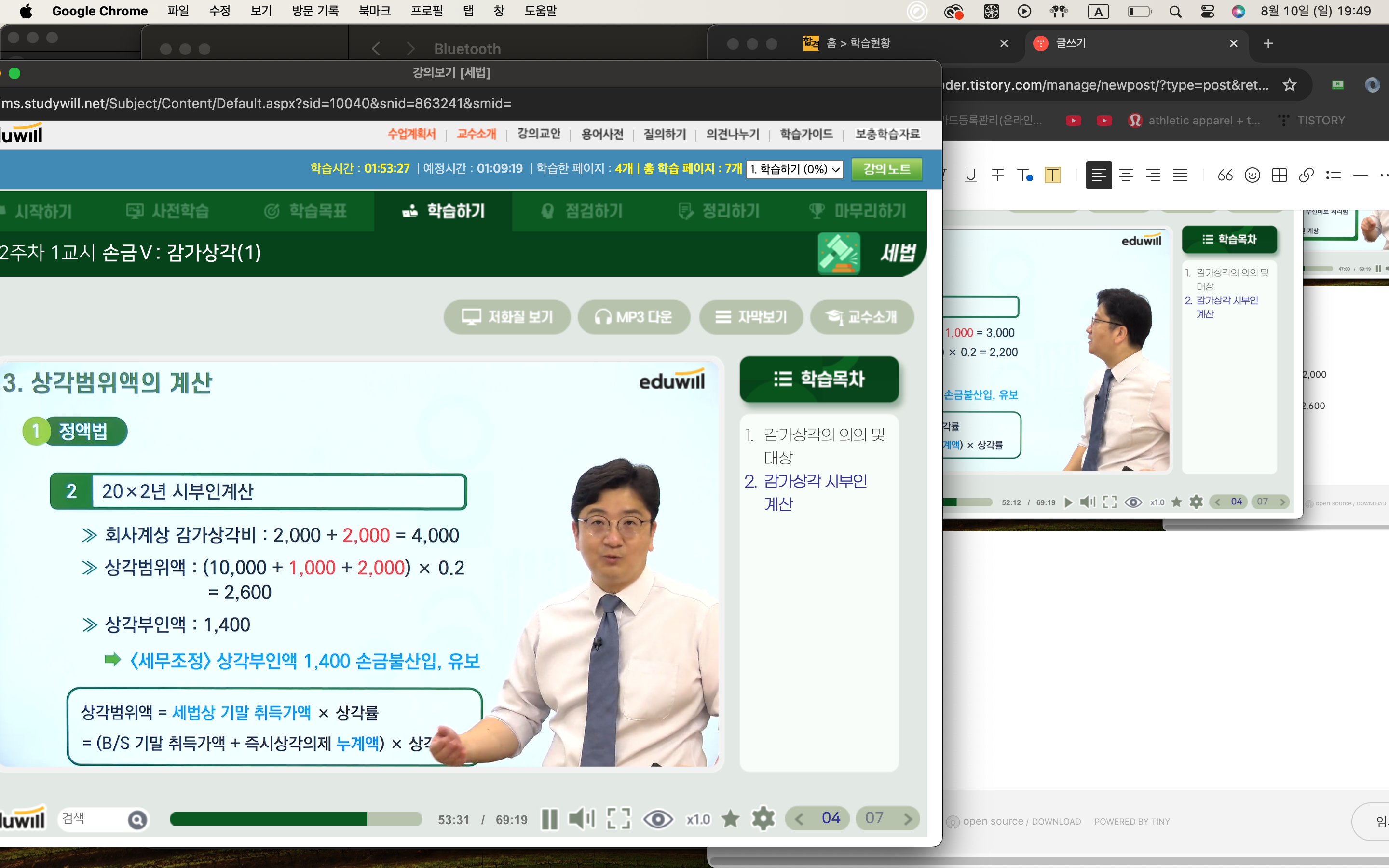Open 보충학습자료 link
1389x868 pixels.
click(887, 134)
